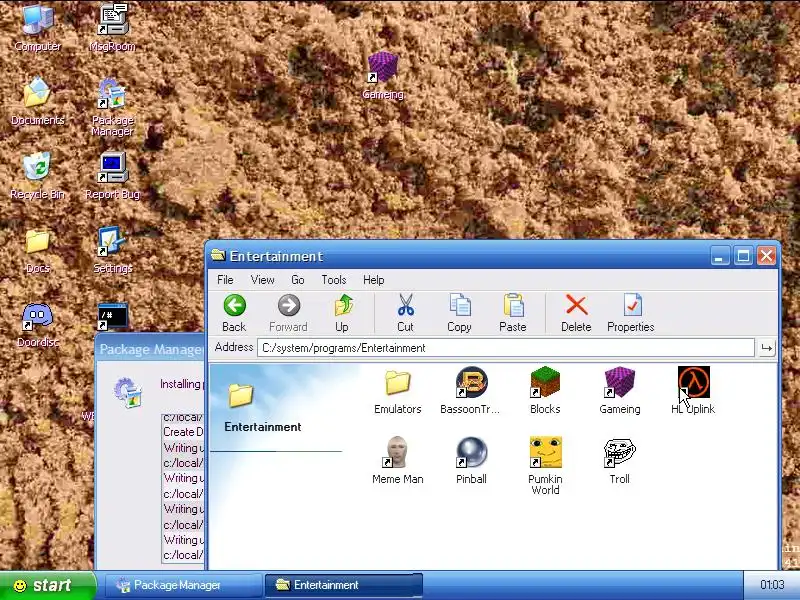Switch to Package Manager in the taskbar
The image size is (800, 600).
click(184, 585)
